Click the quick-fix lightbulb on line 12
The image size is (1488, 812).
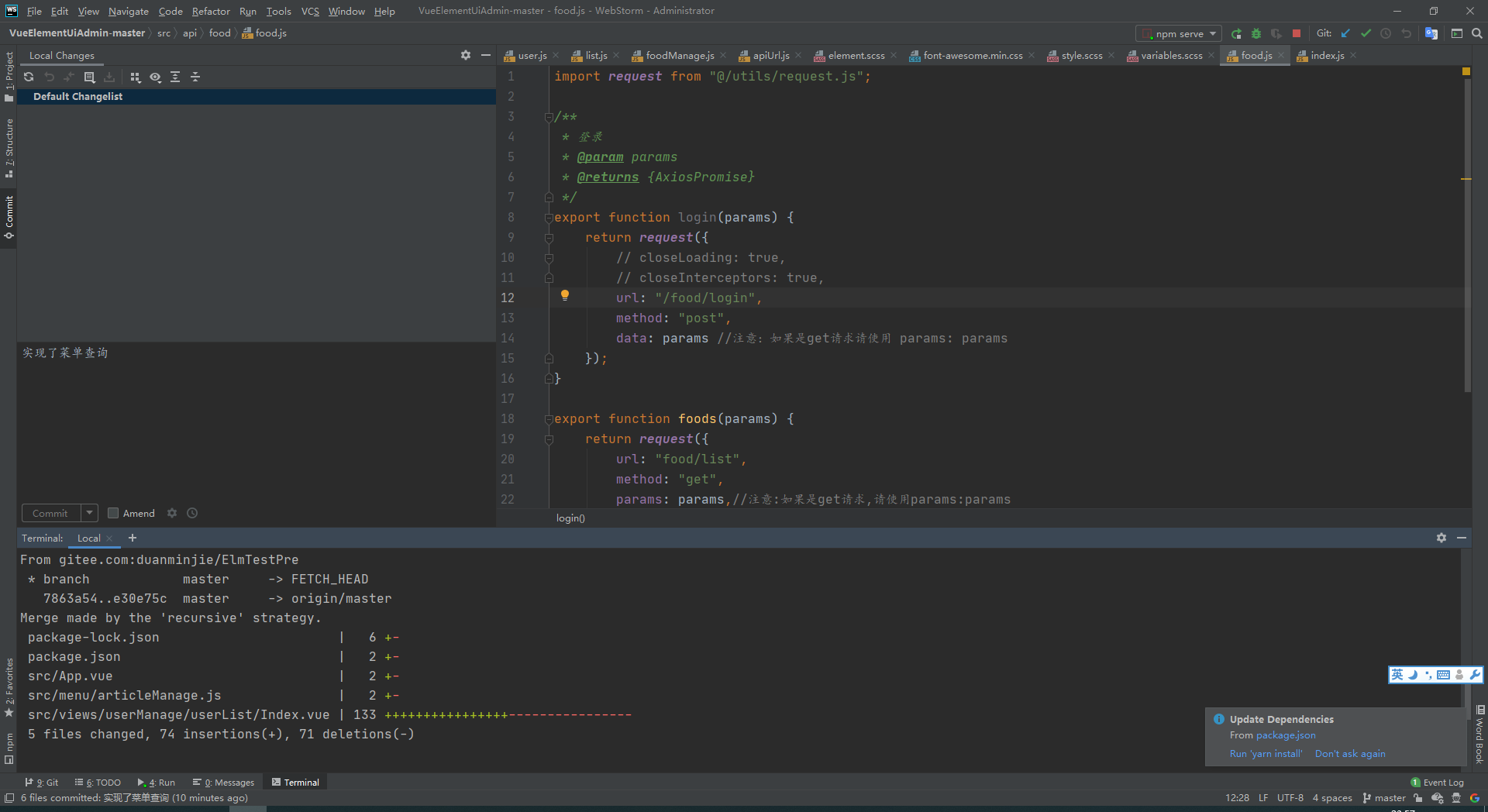coord(565,295)
